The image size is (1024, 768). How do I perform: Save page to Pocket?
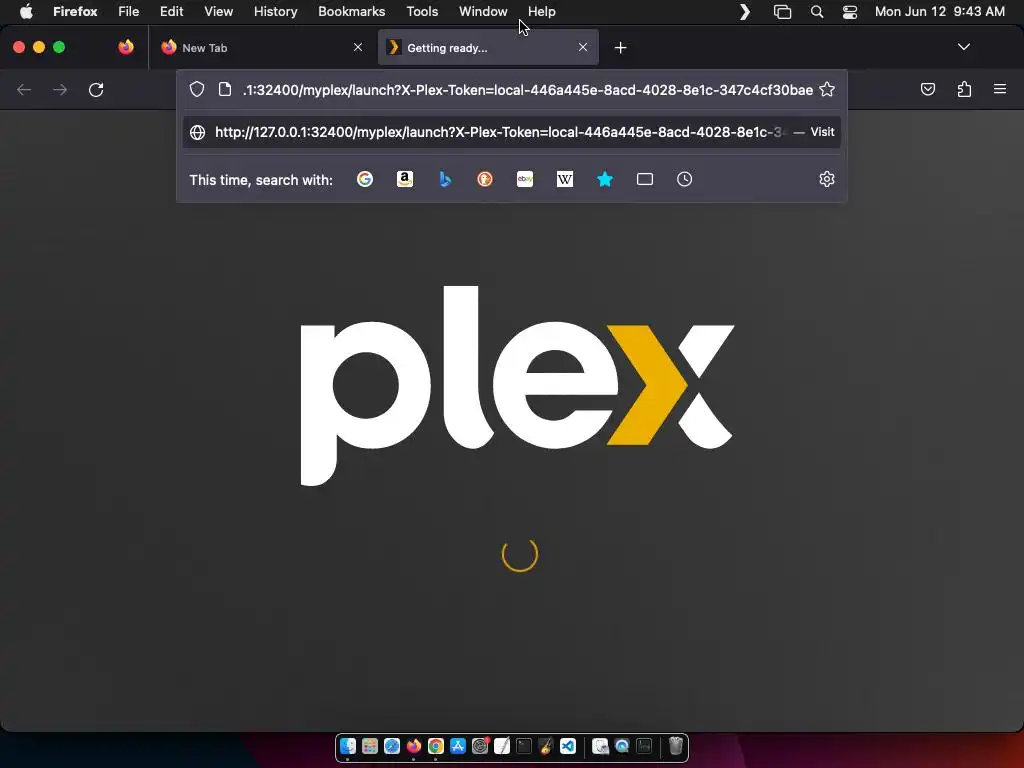click(x=927, y=89)
